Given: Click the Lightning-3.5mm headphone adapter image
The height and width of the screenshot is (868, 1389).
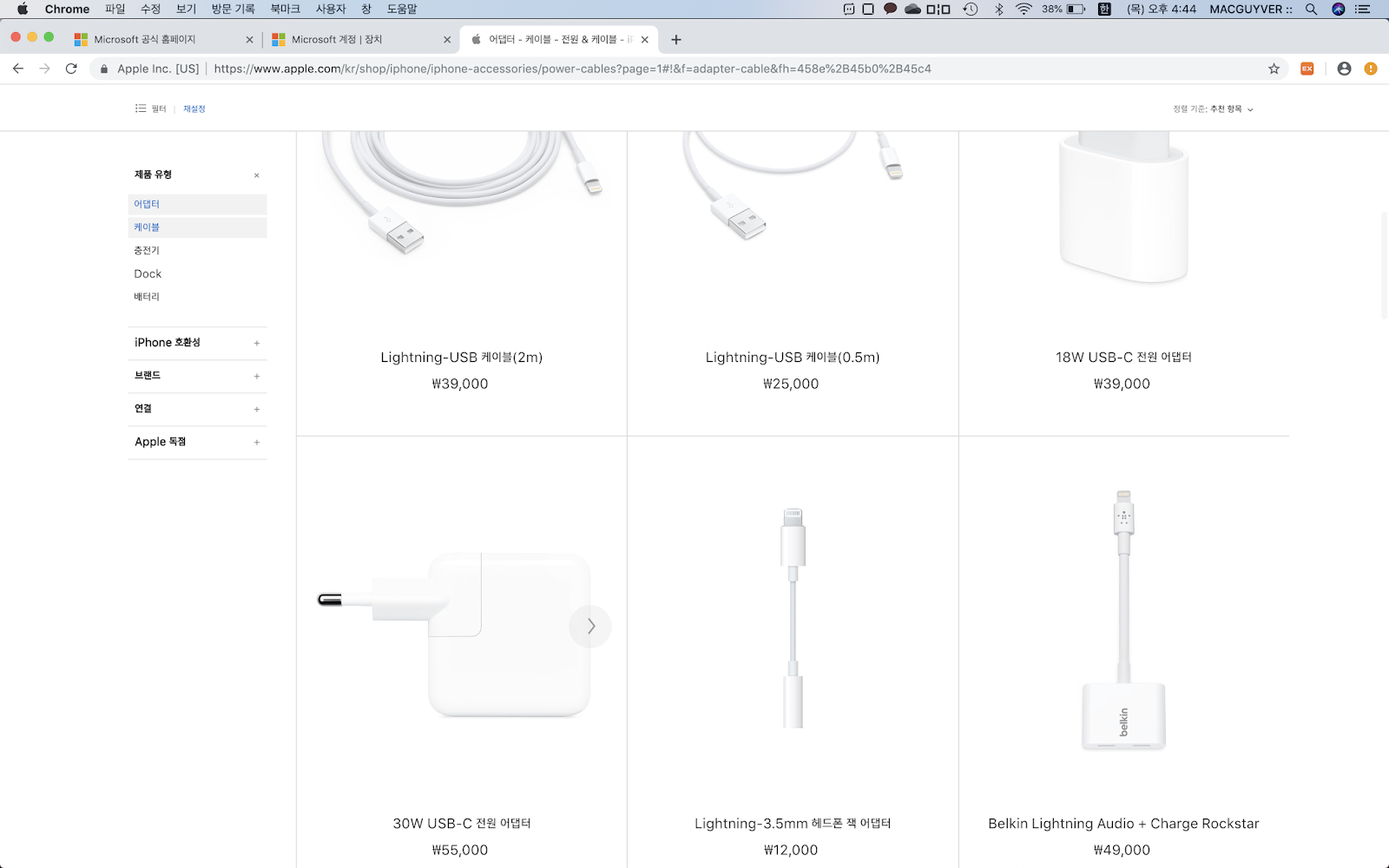Looking at the screenshot, I should [x=793, y=618].
